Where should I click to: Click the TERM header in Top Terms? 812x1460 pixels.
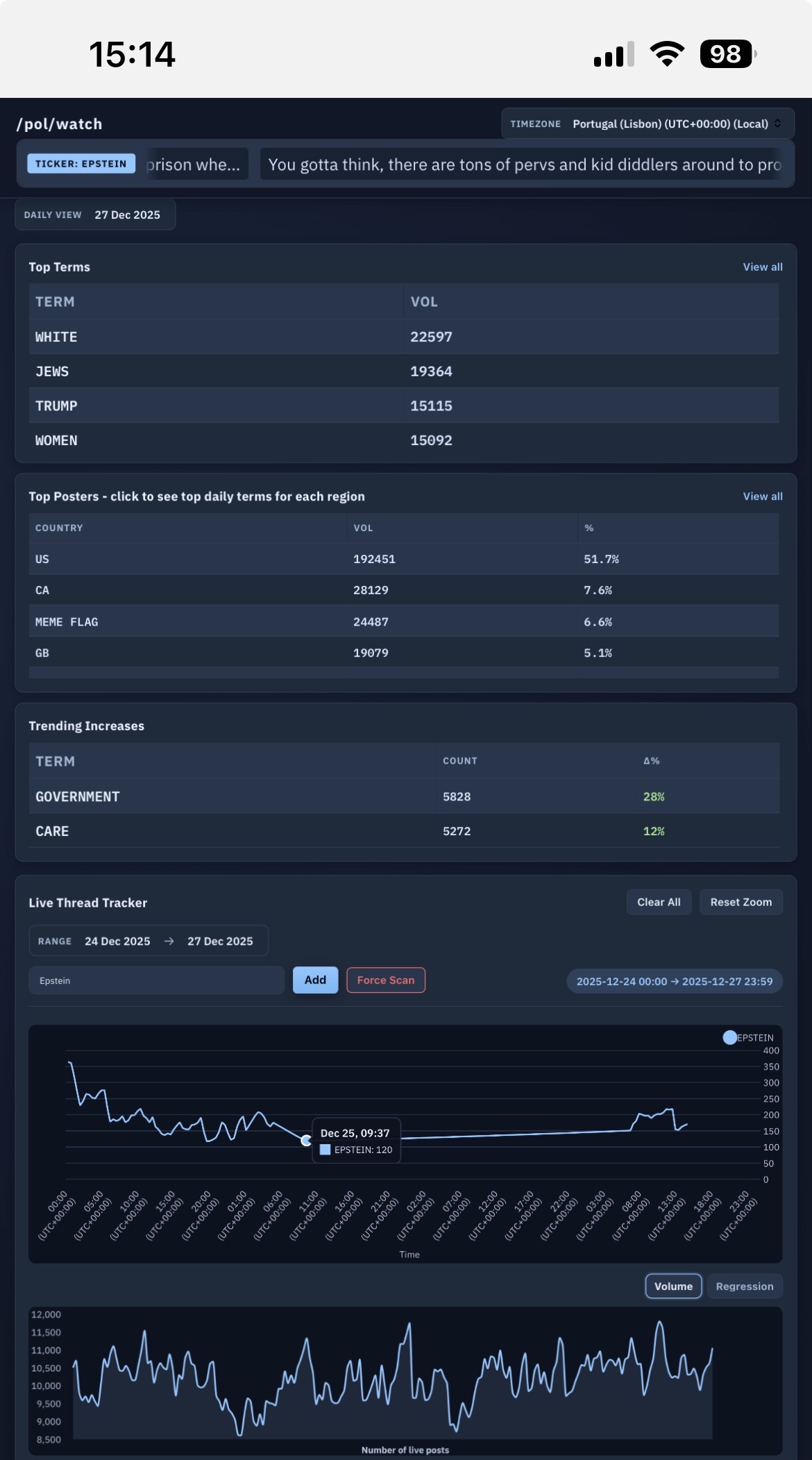55,302
